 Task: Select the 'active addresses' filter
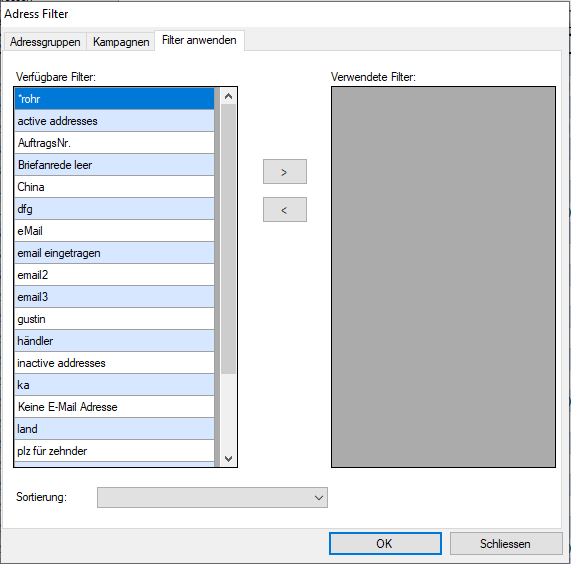coord(114,121)
